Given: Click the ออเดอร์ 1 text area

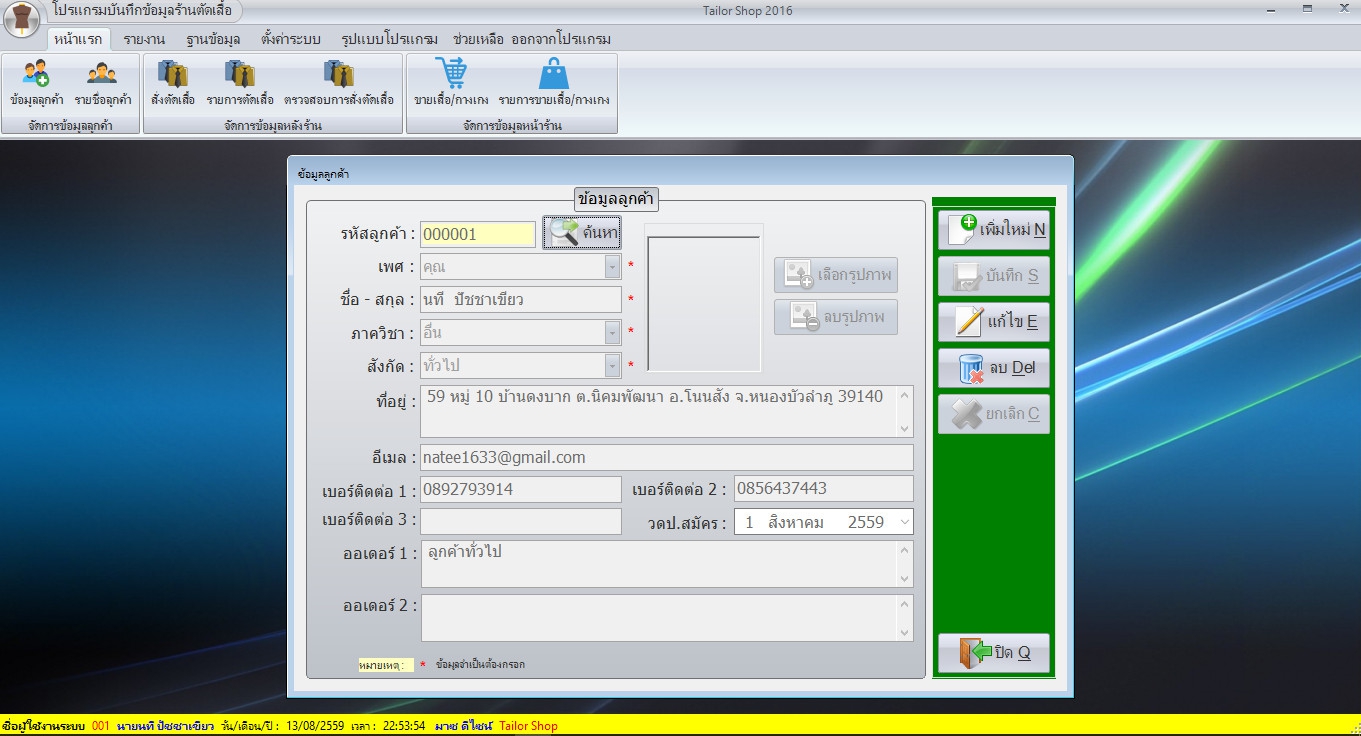Looking at the screenshot, I should pyautogui.click(x=658, y=564).
